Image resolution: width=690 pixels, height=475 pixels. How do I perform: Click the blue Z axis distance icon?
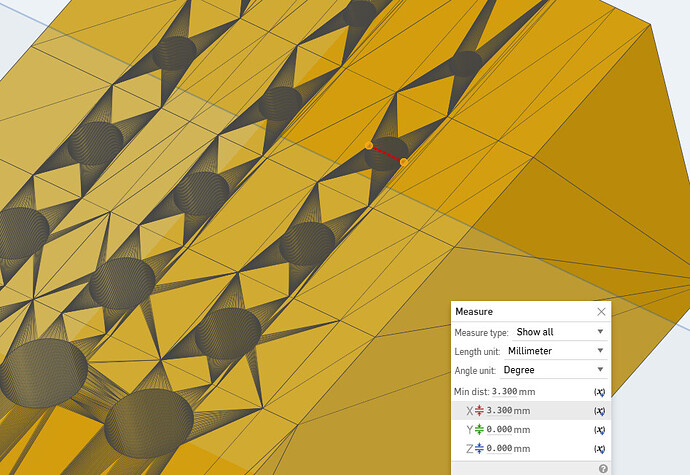point(477,449)
